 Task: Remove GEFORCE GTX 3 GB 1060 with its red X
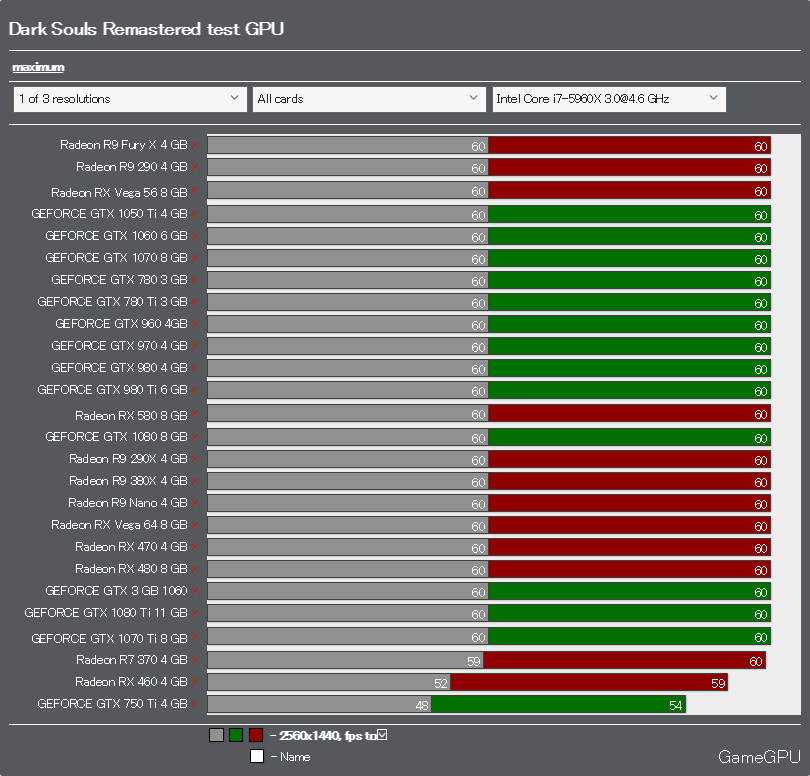(x=195, y=591)
